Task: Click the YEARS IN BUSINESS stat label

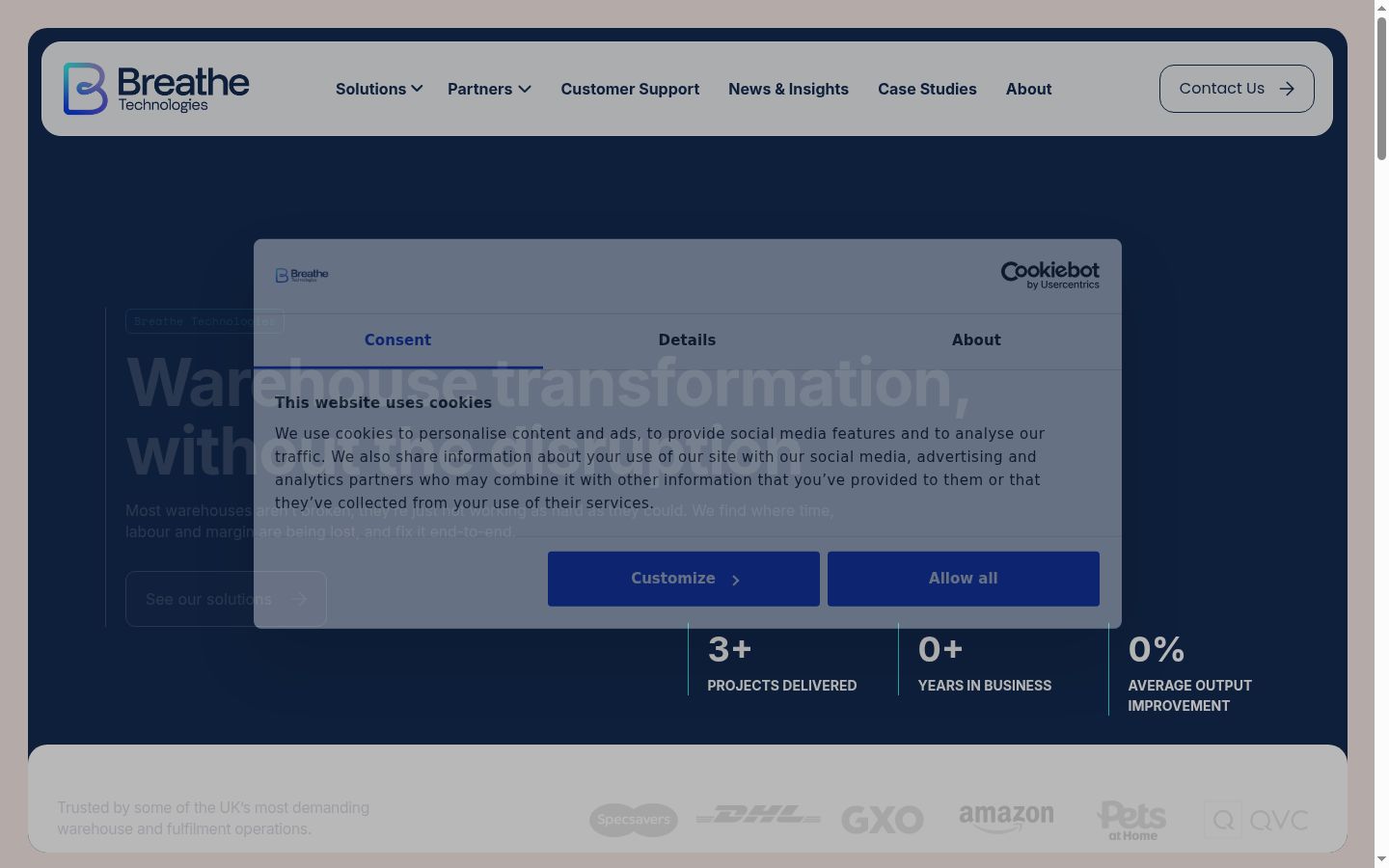Action: [985, 686]
